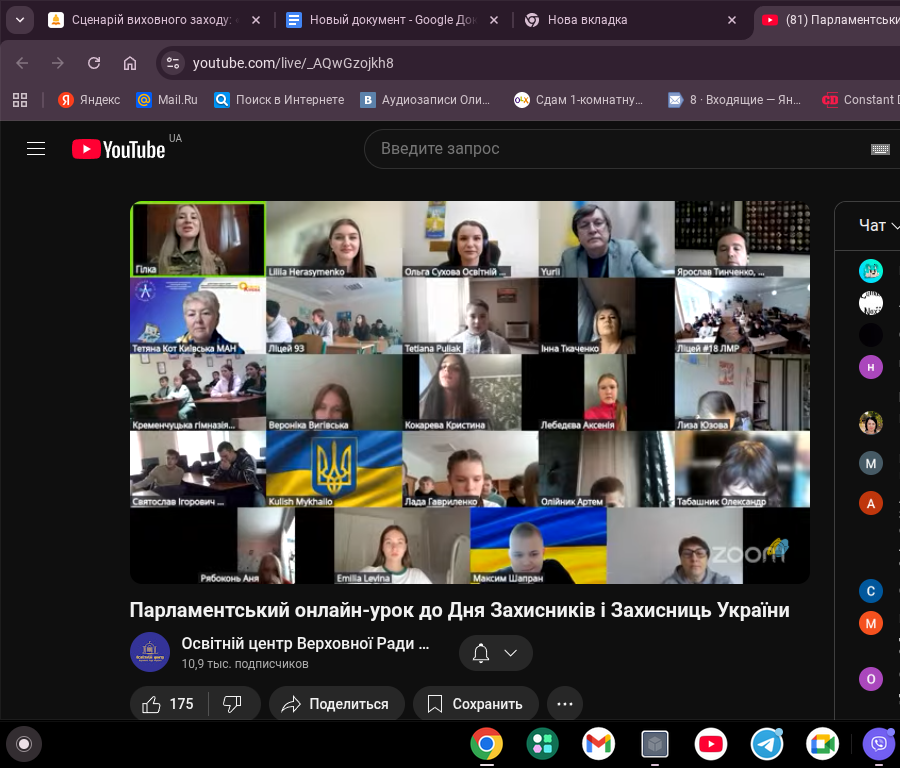Click the live stream video player
Image resolution: width=900 pixels, height=768 pixels.
470,392
